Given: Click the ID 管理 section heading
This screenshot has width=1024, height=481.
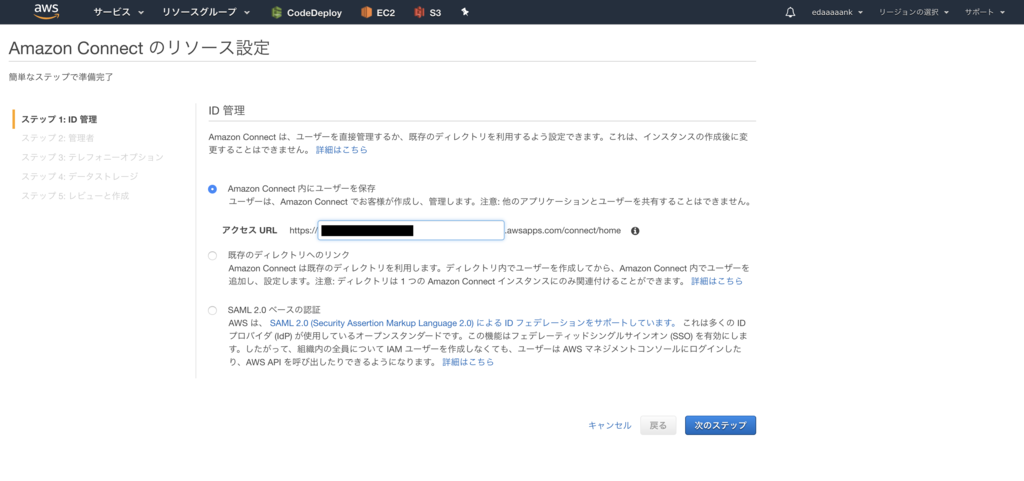Looking at the screenshot, I should pos(226,111).
